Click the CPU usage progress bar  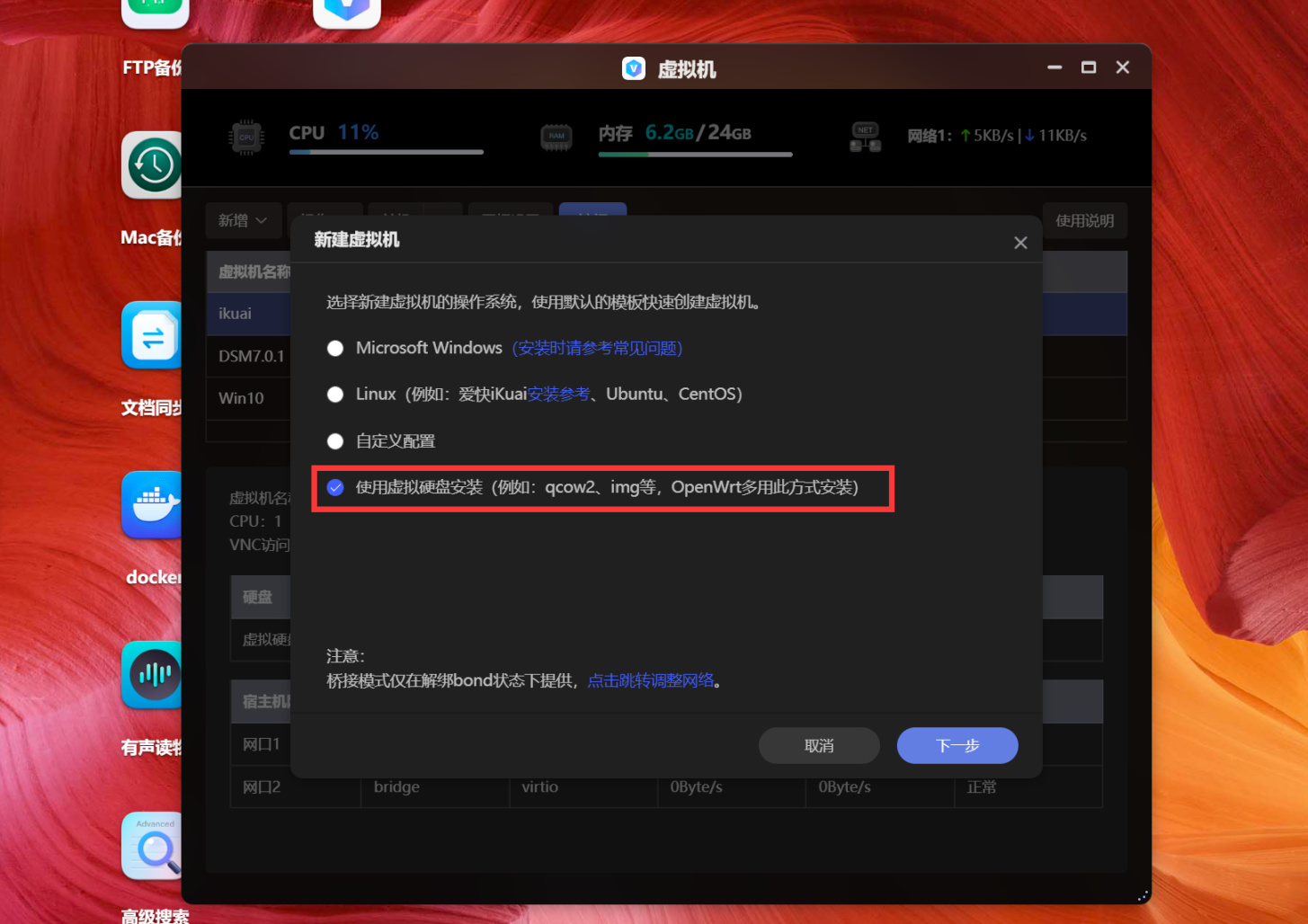(x=387, y=153)
